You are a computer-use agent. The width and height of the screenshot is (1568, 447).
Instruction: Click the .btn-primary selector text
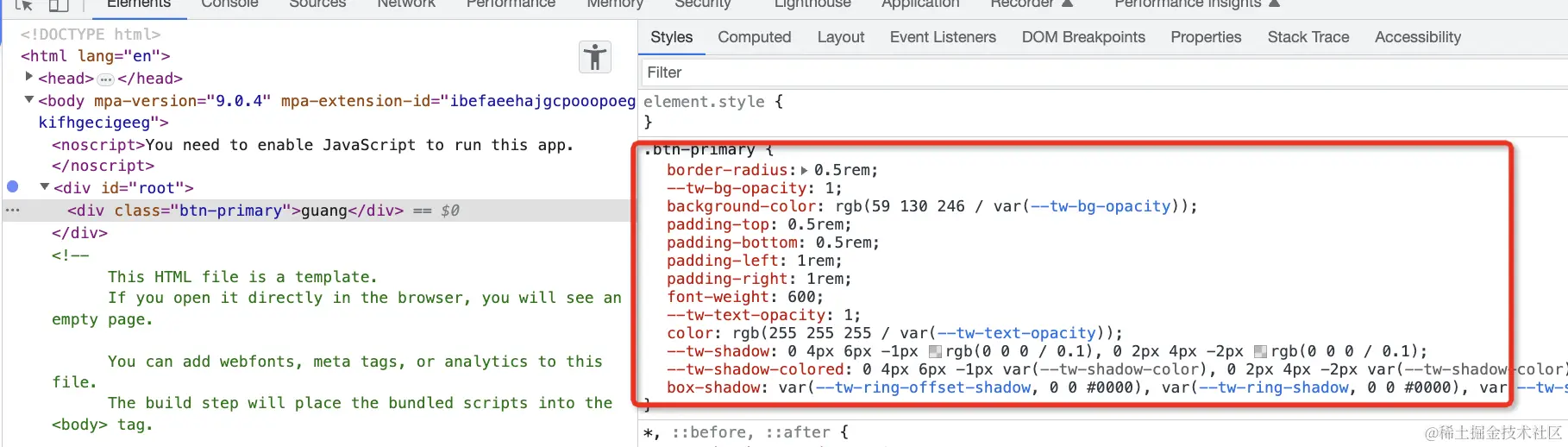click(699, 150)
